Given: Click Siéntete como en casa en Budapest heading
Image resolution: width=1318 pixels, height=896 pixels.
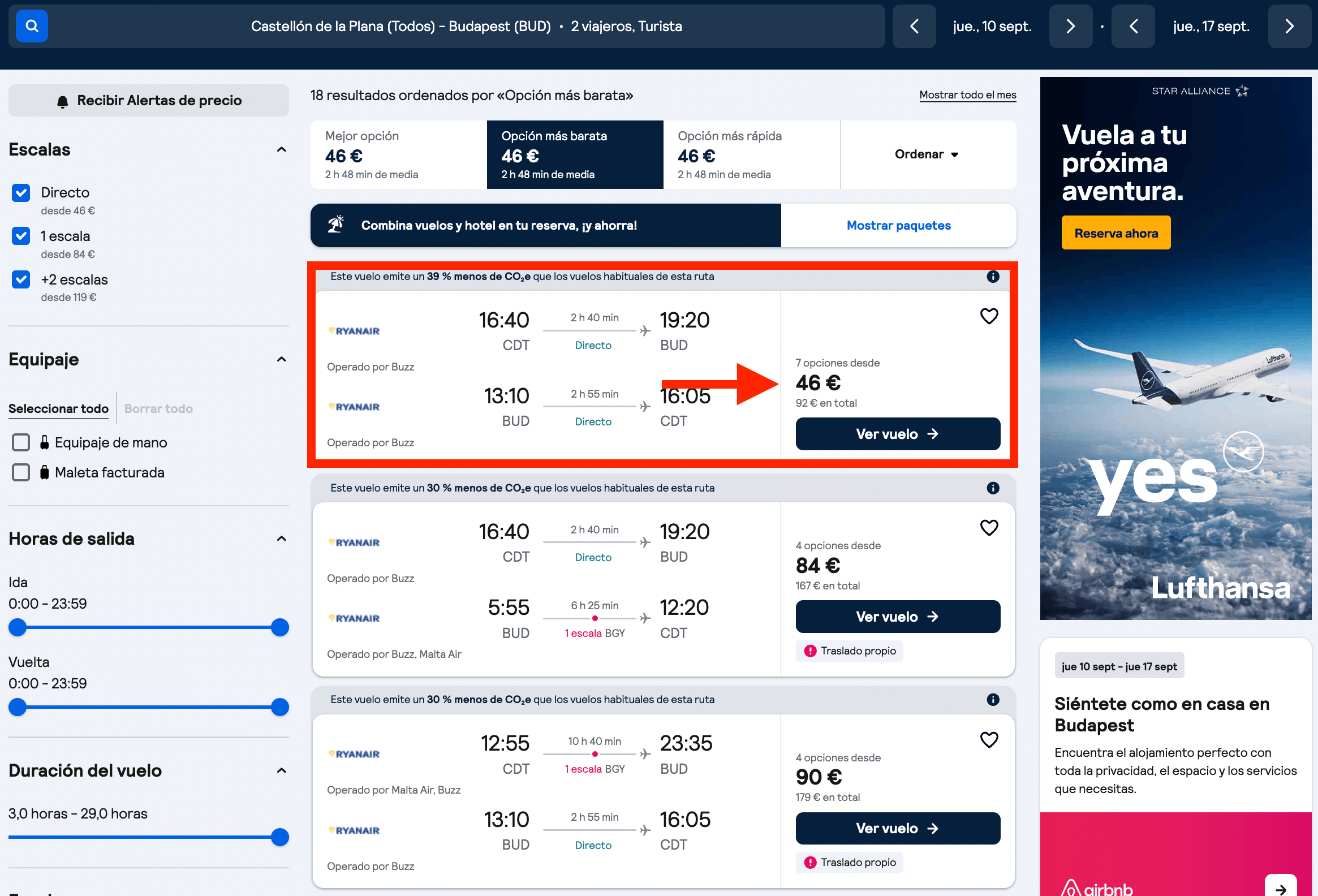Looking at the screenshot, I should pos(1161,714).
